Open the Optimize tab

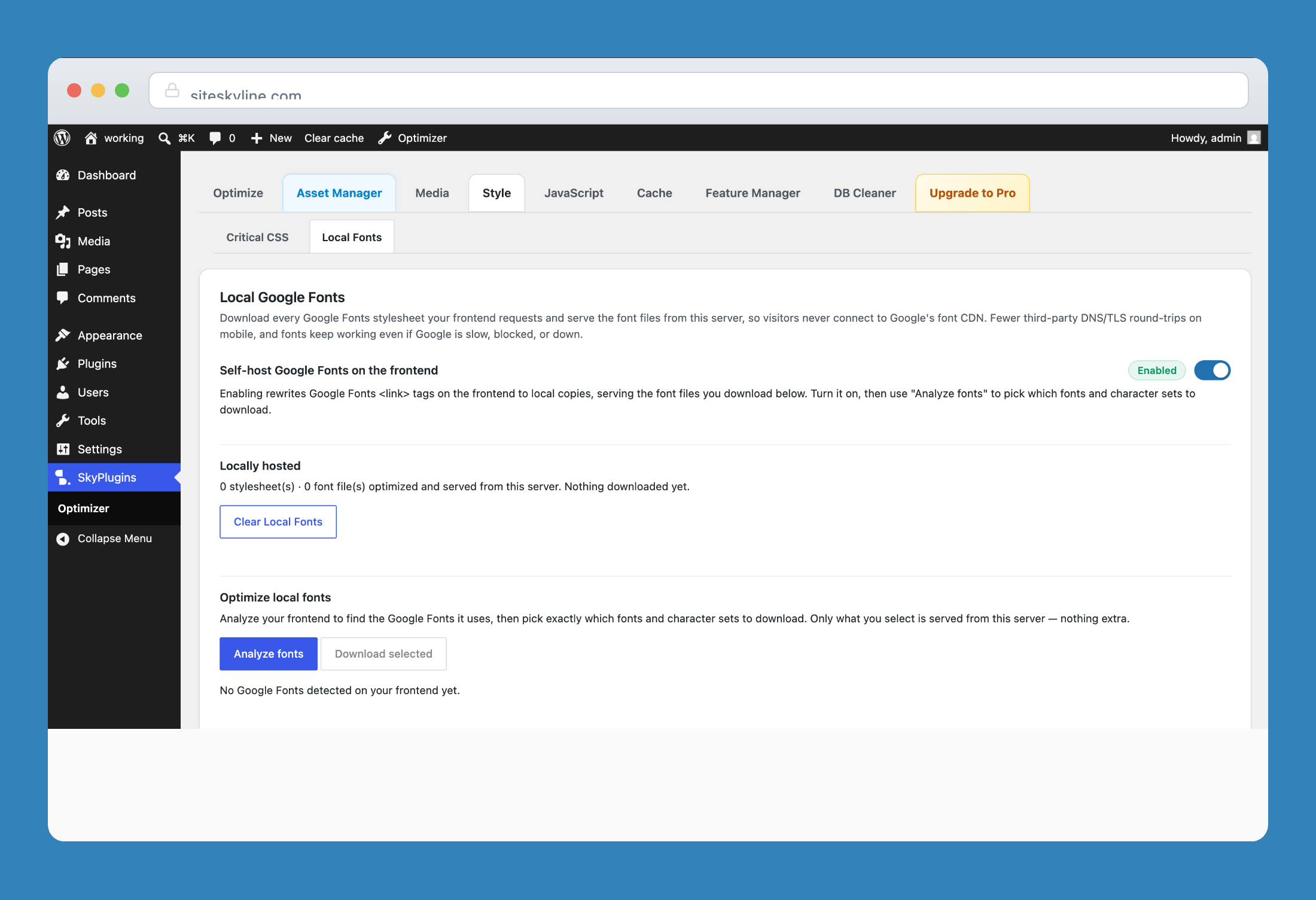pos(238,193)
